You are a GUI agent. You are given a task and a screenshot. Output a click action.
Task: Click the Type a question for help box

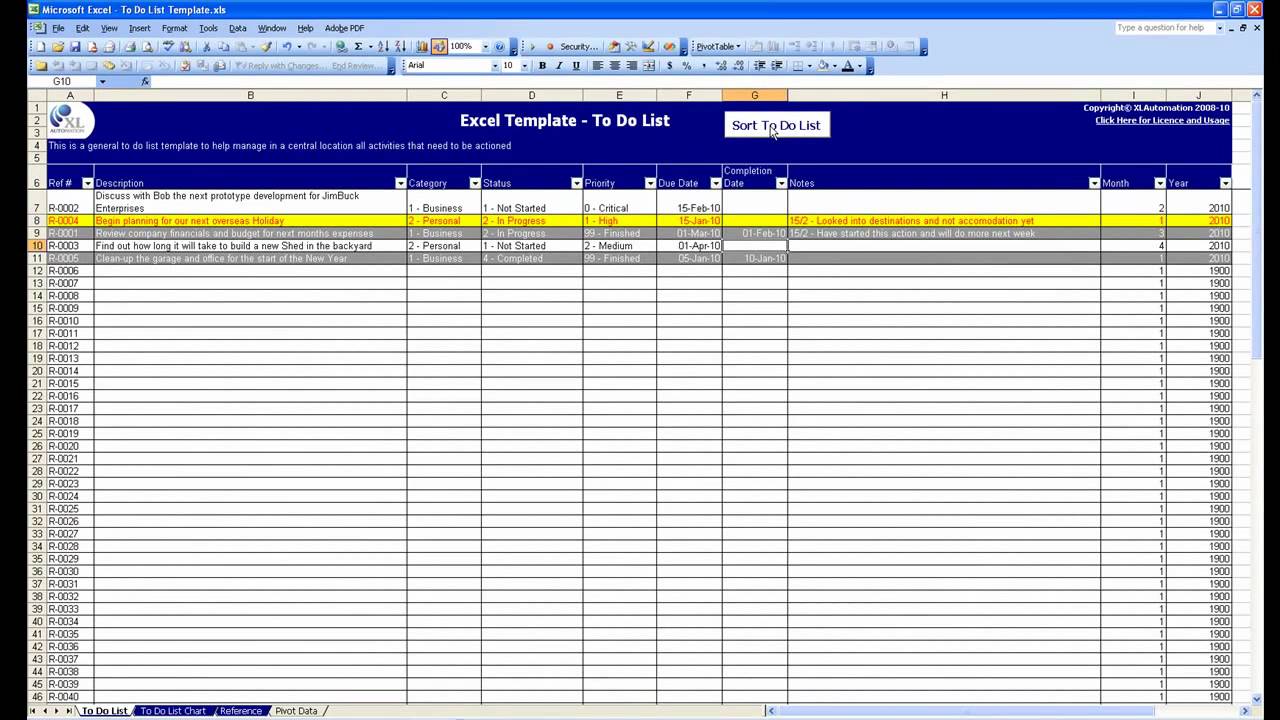(1165, 28)
